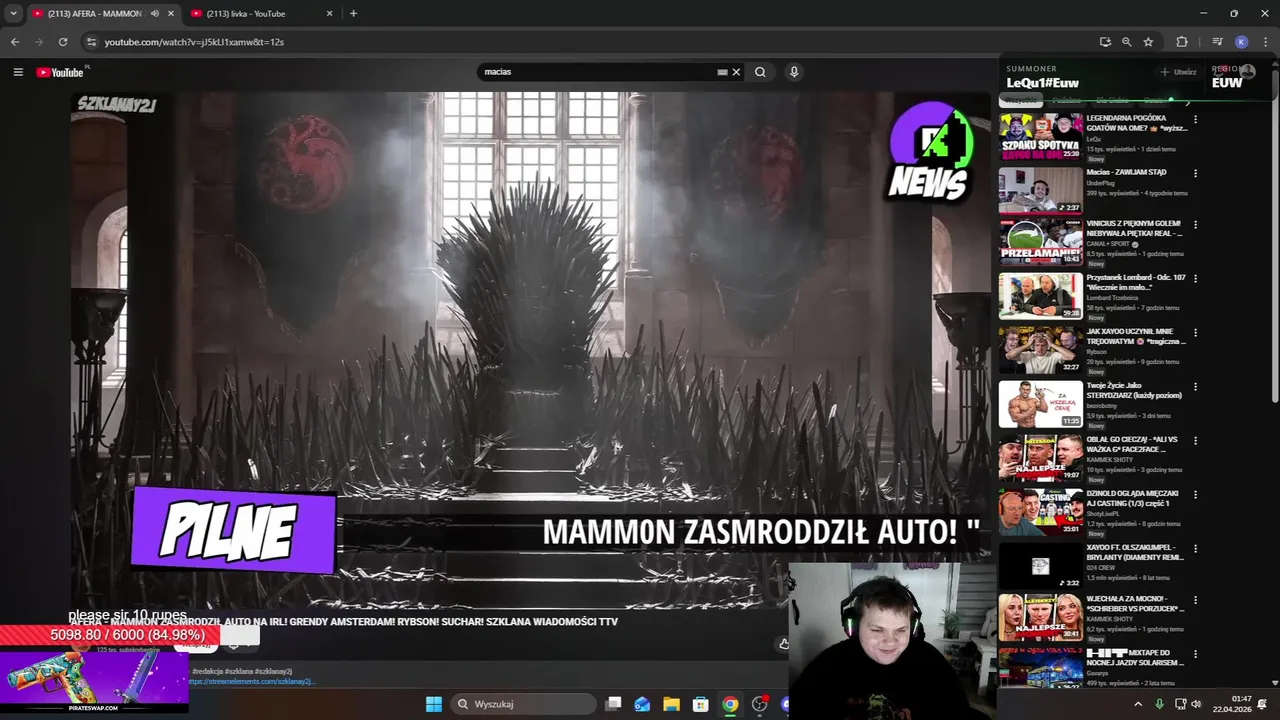The height and width of the screenshot is (720, 1280).
Task: Run the YouTube search magnifier button
Action: point(760,72)
